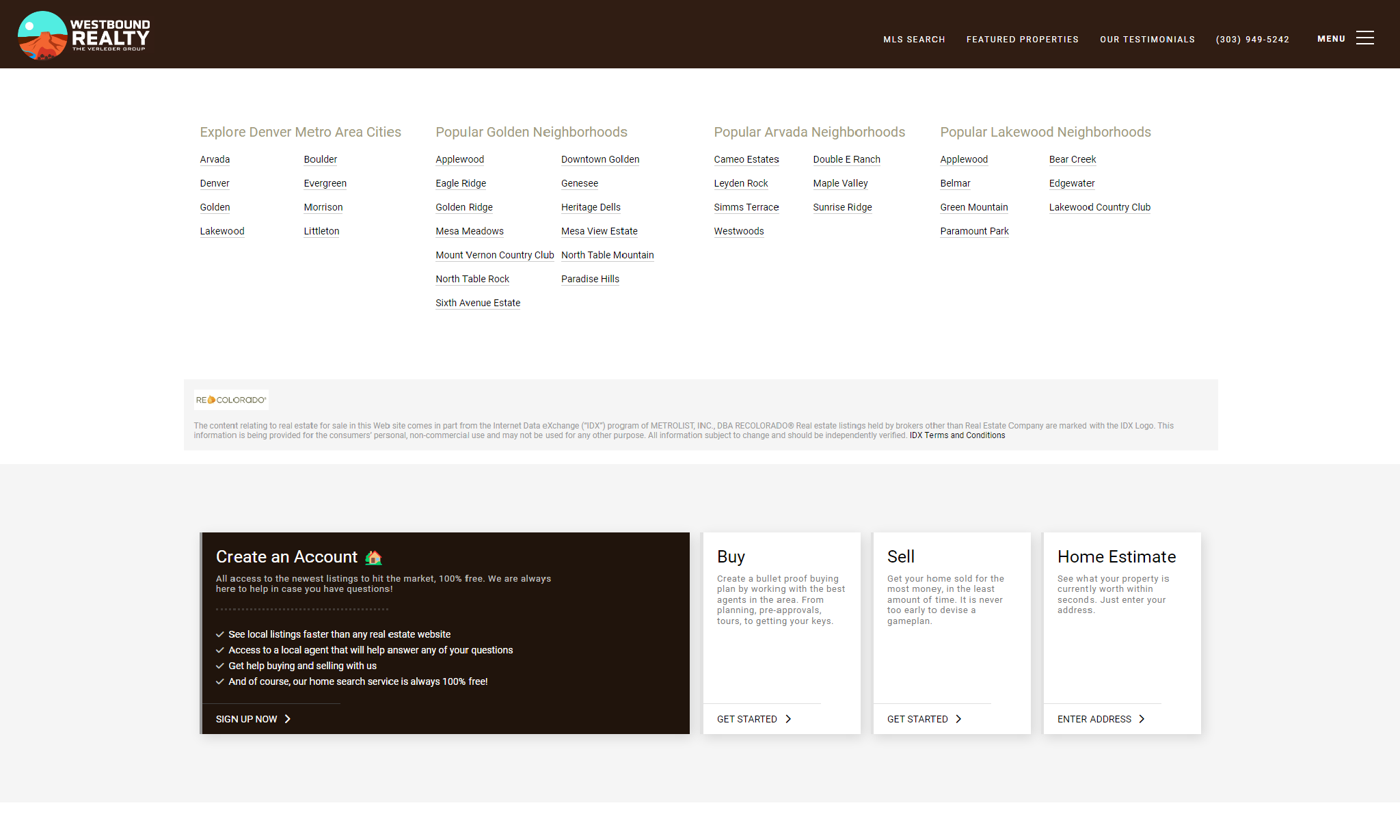This screenshot has height=840, width=1400.
Task: Open North Table Mountain link
Action: pos(607,255)
